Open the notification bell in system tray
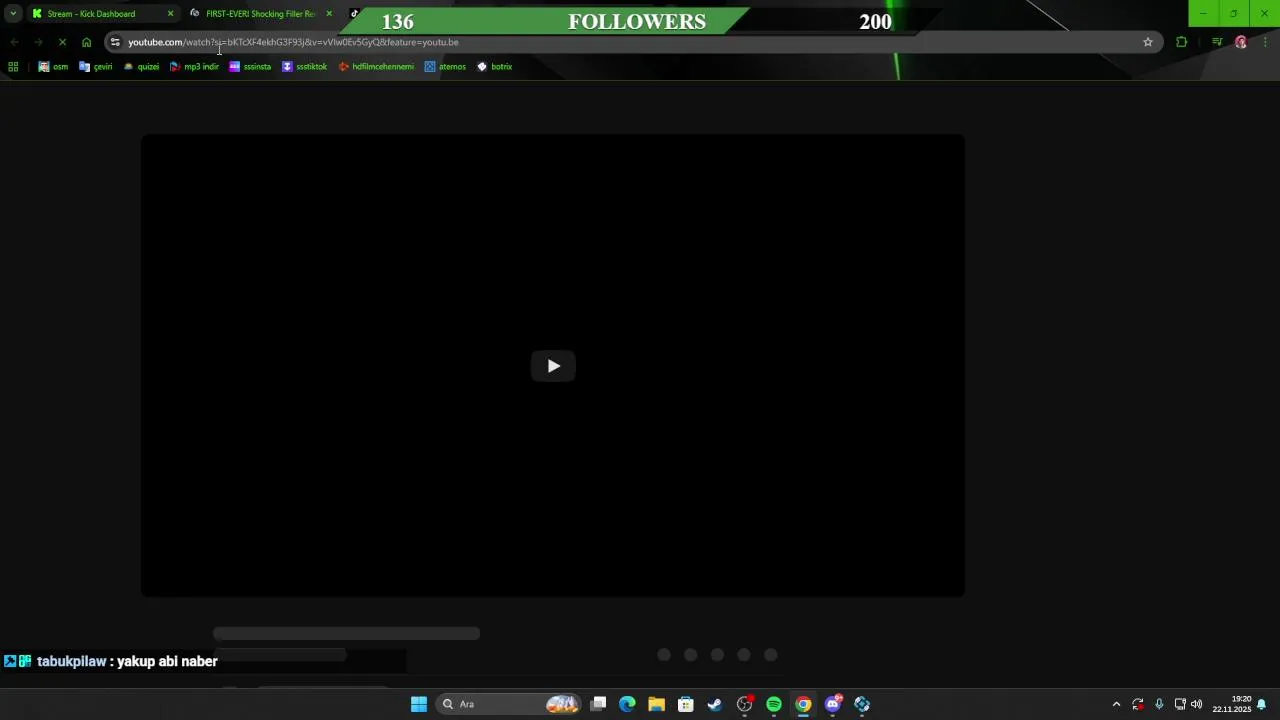This screenshot has width=1280, height=720. [1262, 704]
